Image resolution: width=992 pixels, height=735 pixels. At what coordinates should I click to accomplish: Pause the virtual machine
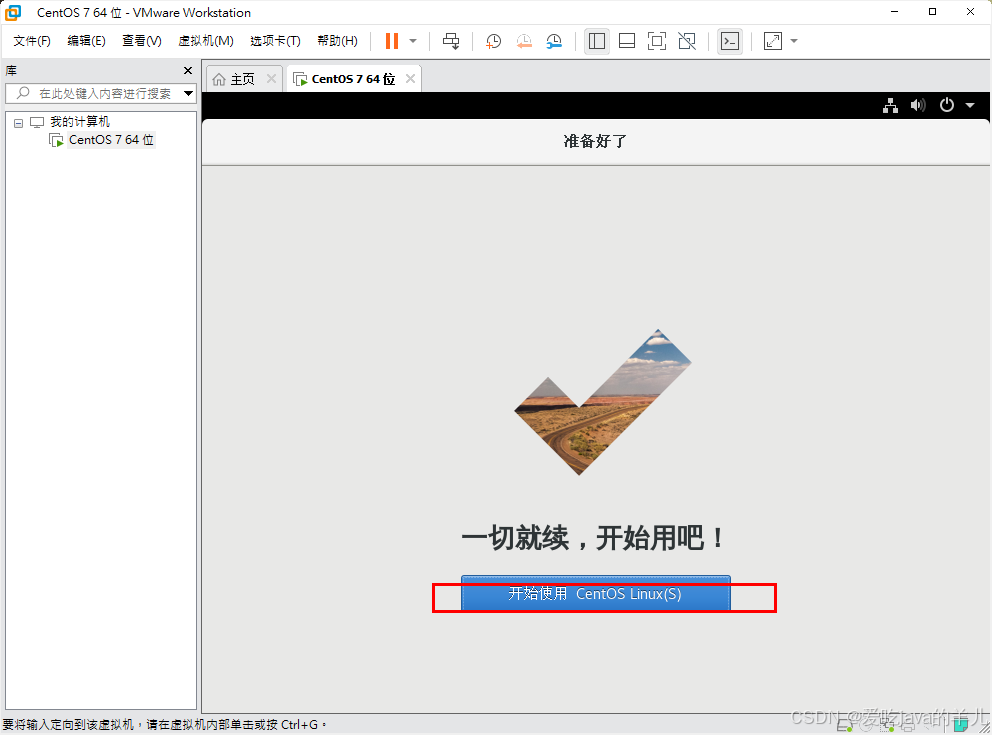392,41
